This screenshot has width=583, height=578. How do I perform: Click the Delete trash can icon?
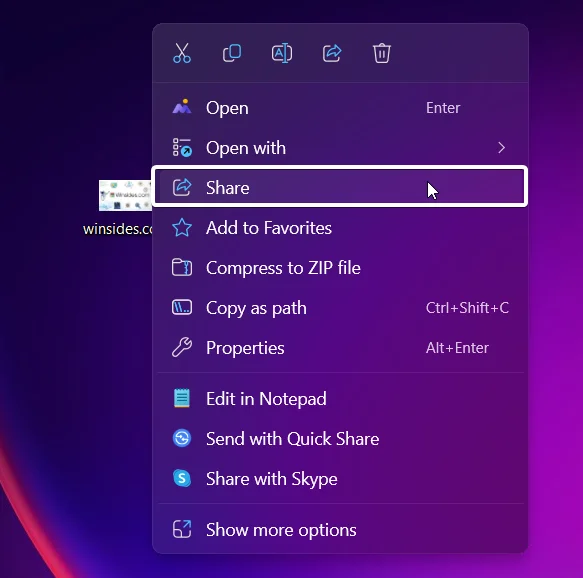pos(382,53)
